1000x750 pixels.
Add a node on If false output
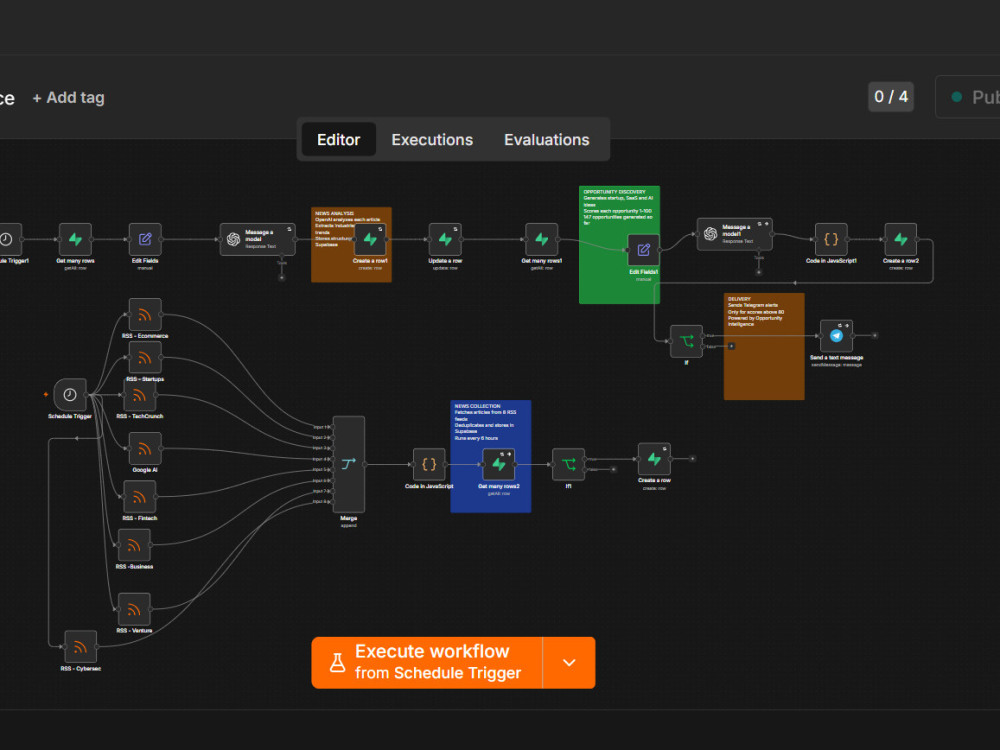click(732, 346)
